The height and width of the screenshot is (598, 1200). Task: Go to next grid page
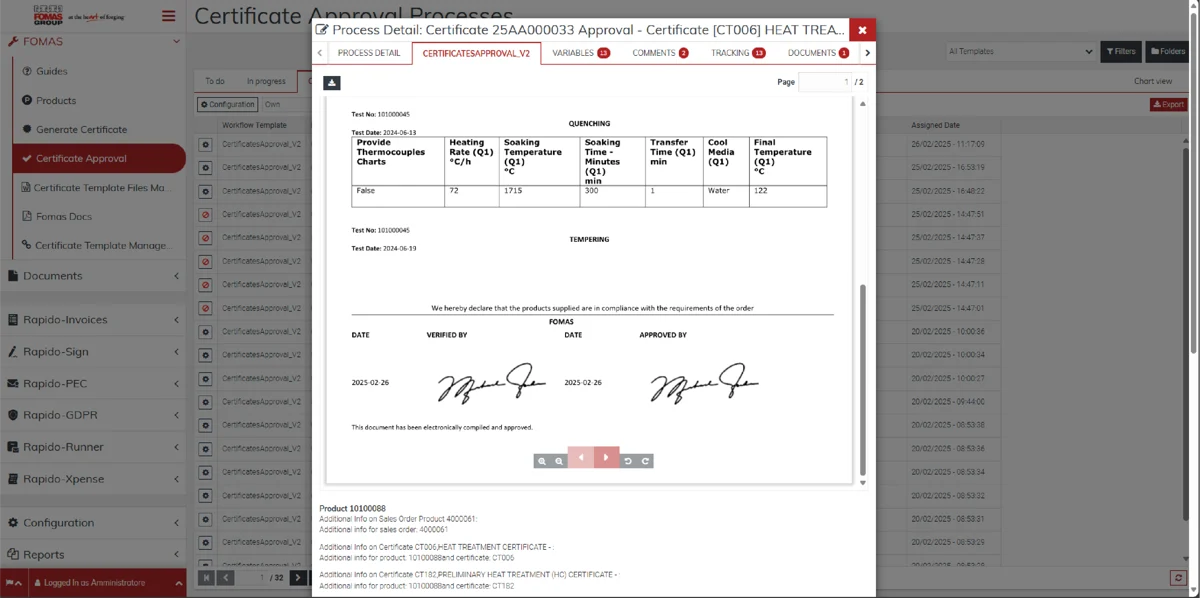[x=298, y=578]
